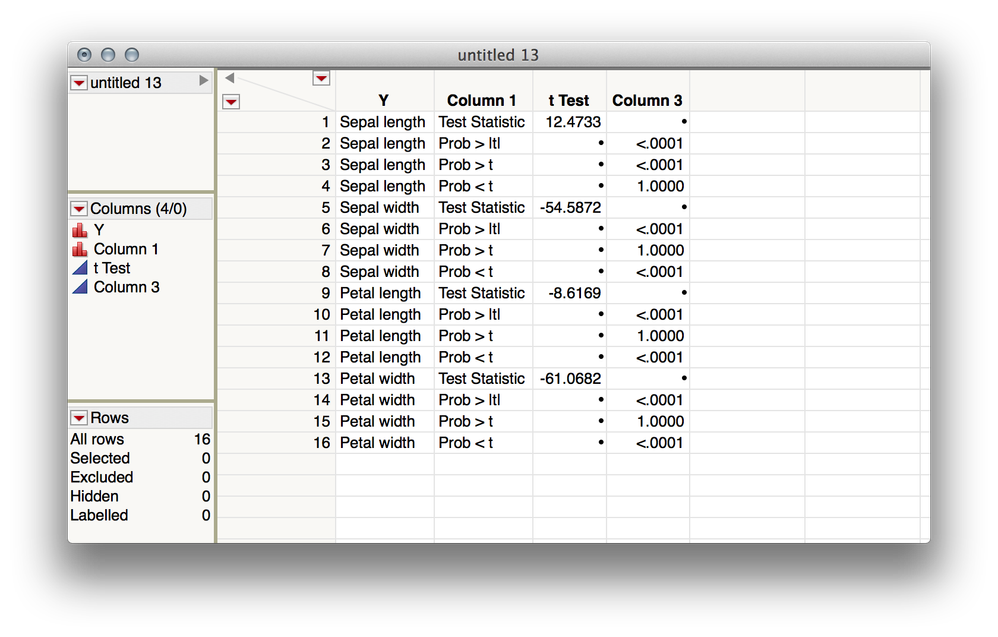Click the Labelled rows entry
Viewport: 998px width, 637px height.
(140, 516)
